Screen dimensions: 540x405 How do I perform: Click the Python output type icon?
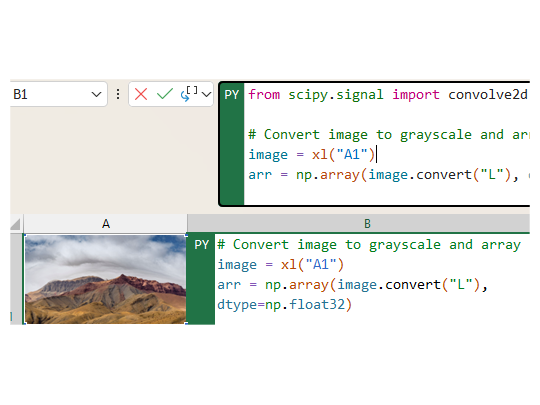[189, 94]
